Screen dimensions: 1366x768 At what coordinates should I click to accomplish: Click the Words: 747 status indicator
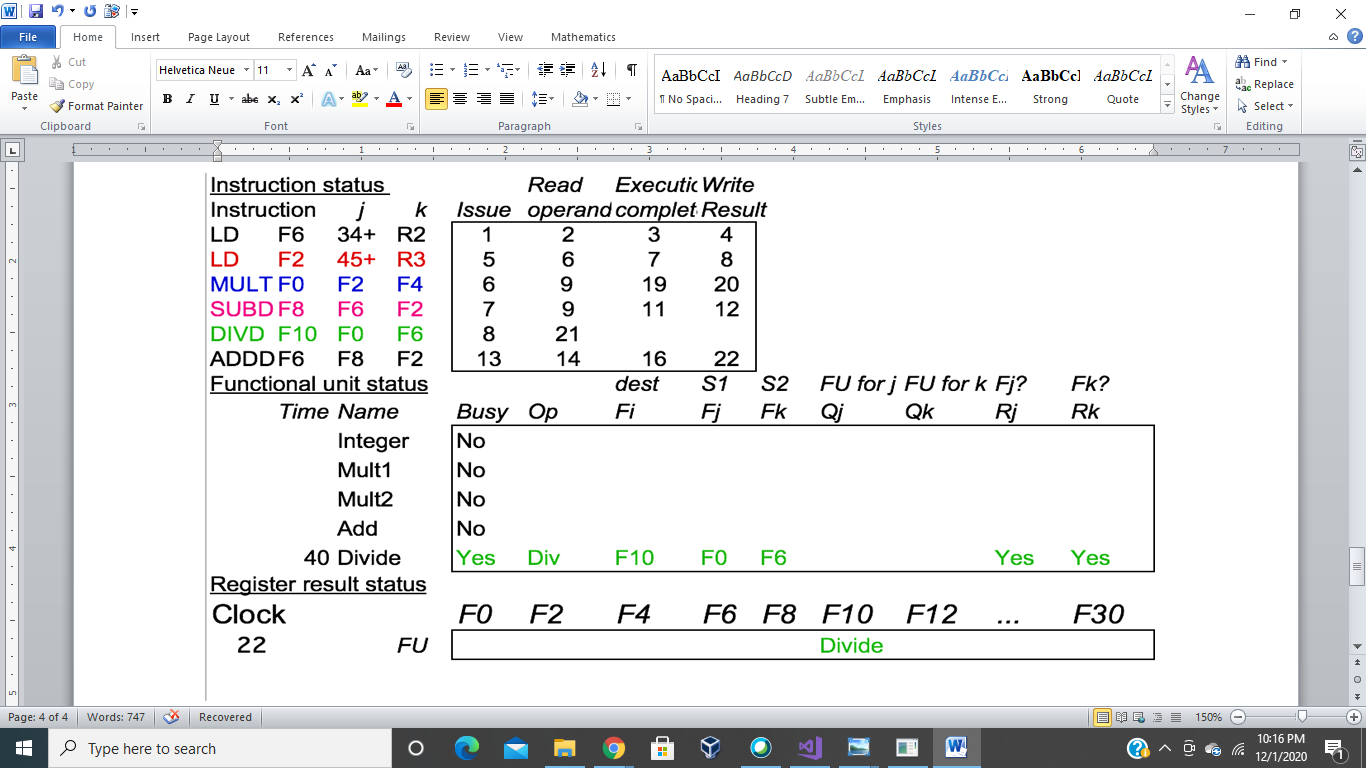click(116, 717)
